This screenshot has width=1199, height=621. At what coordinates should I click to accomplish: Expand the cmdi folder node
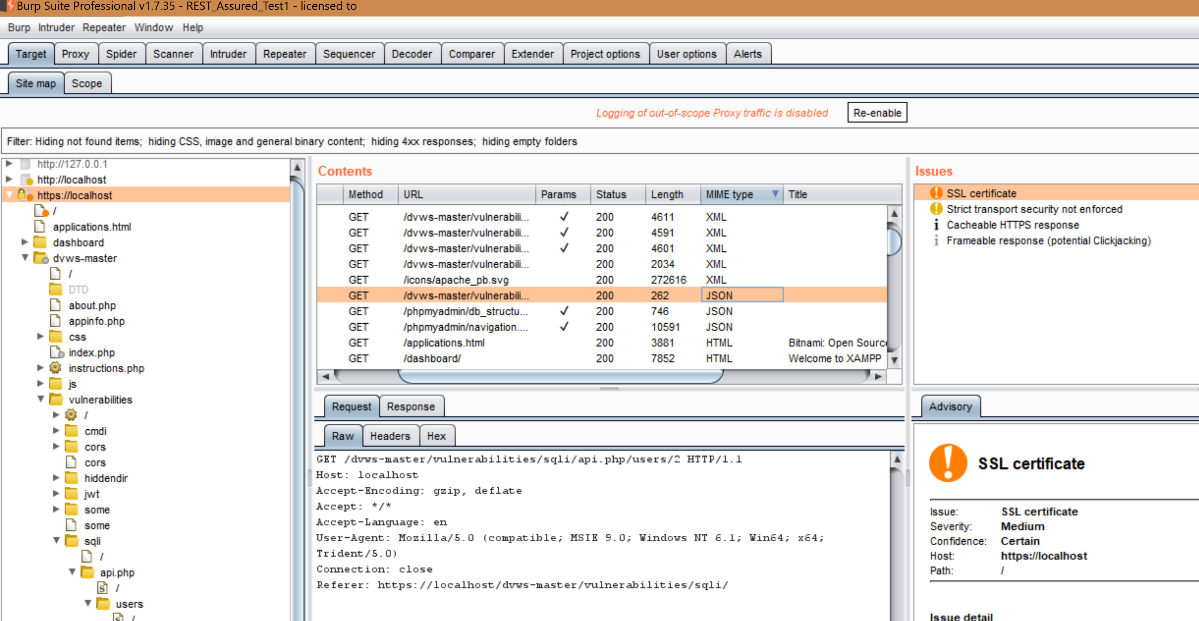tap(56, 431)
